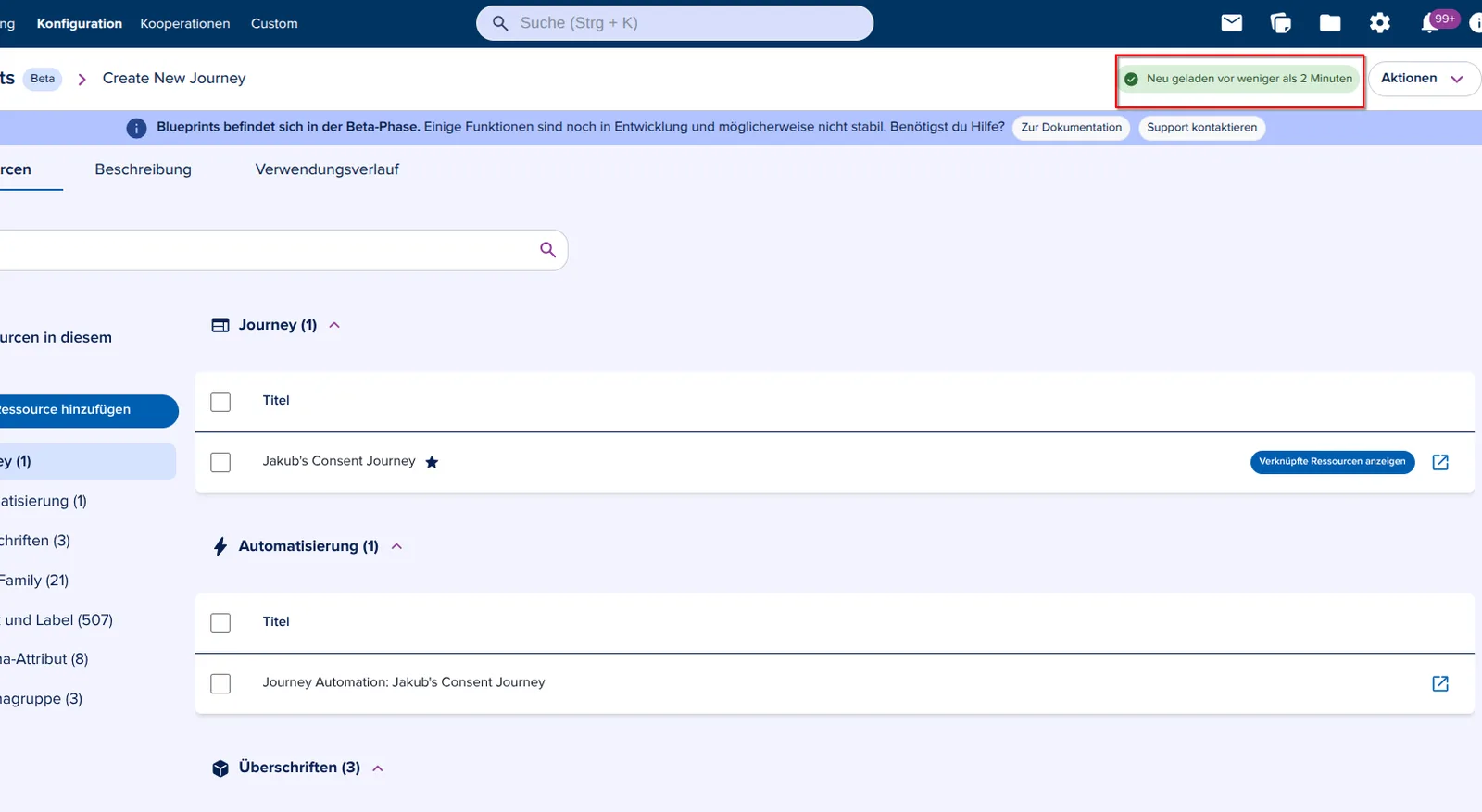Viewport: 1482px width, 812px height.
Task: Click the blue info icon in beta banner
Action: (136, 128)
